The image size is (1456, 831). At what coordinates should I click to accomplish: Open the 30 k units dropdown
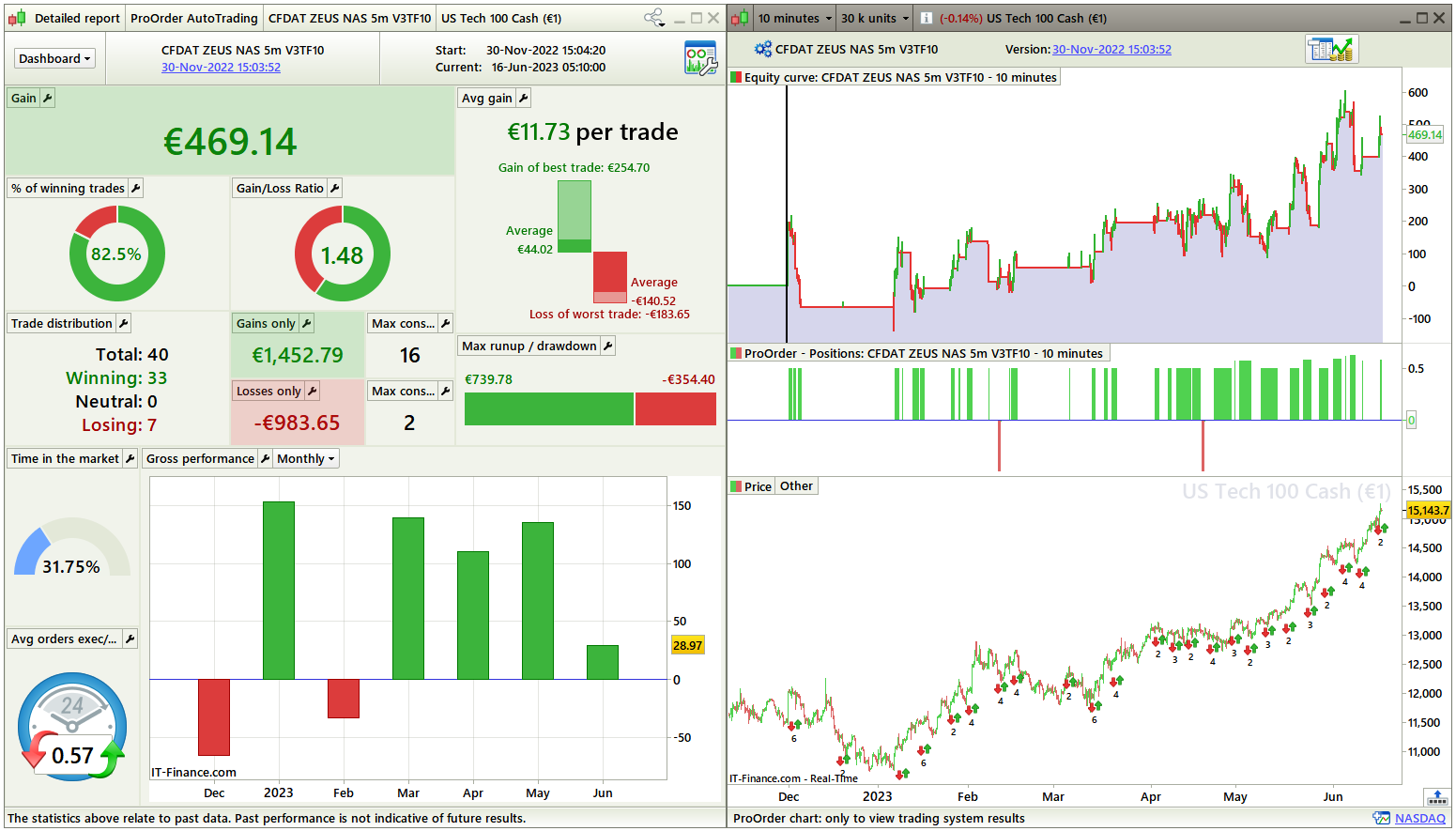(x=874, y=18)
